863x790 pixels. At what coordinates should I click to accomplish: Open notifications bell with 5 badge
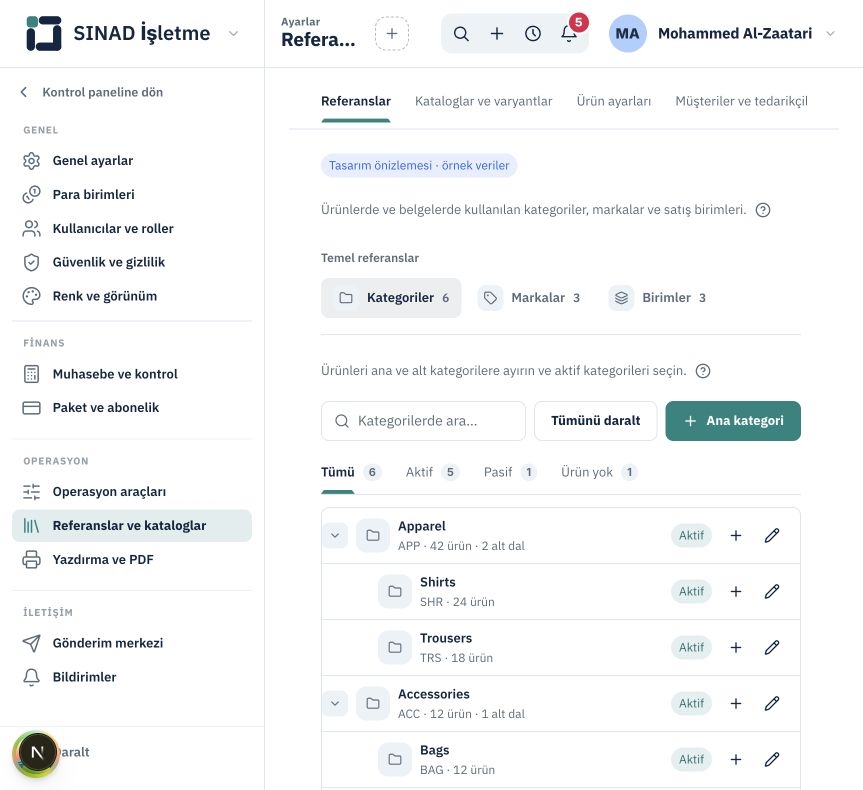click(569, 34)
